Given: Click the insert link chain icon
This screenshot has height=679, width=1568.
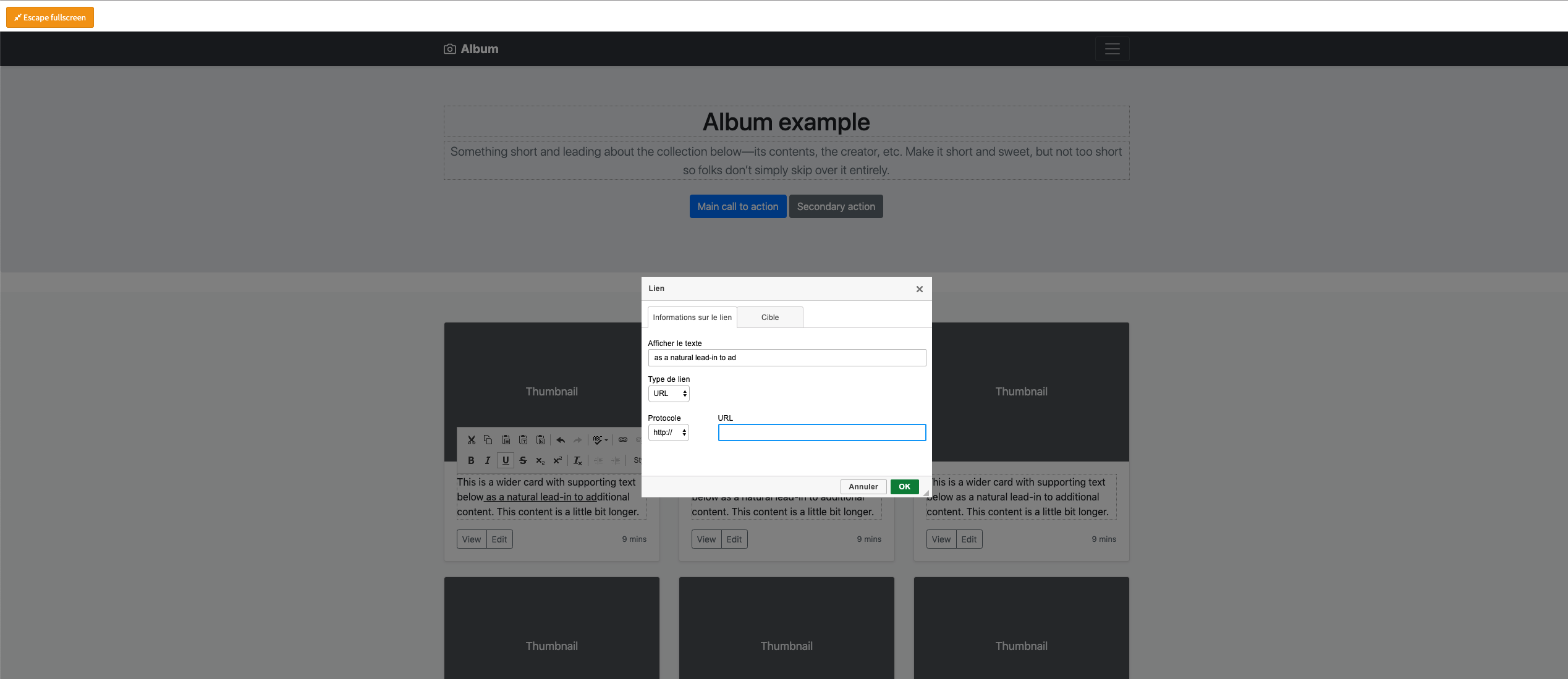Looking at the screenshot, I should coord(623,440).
